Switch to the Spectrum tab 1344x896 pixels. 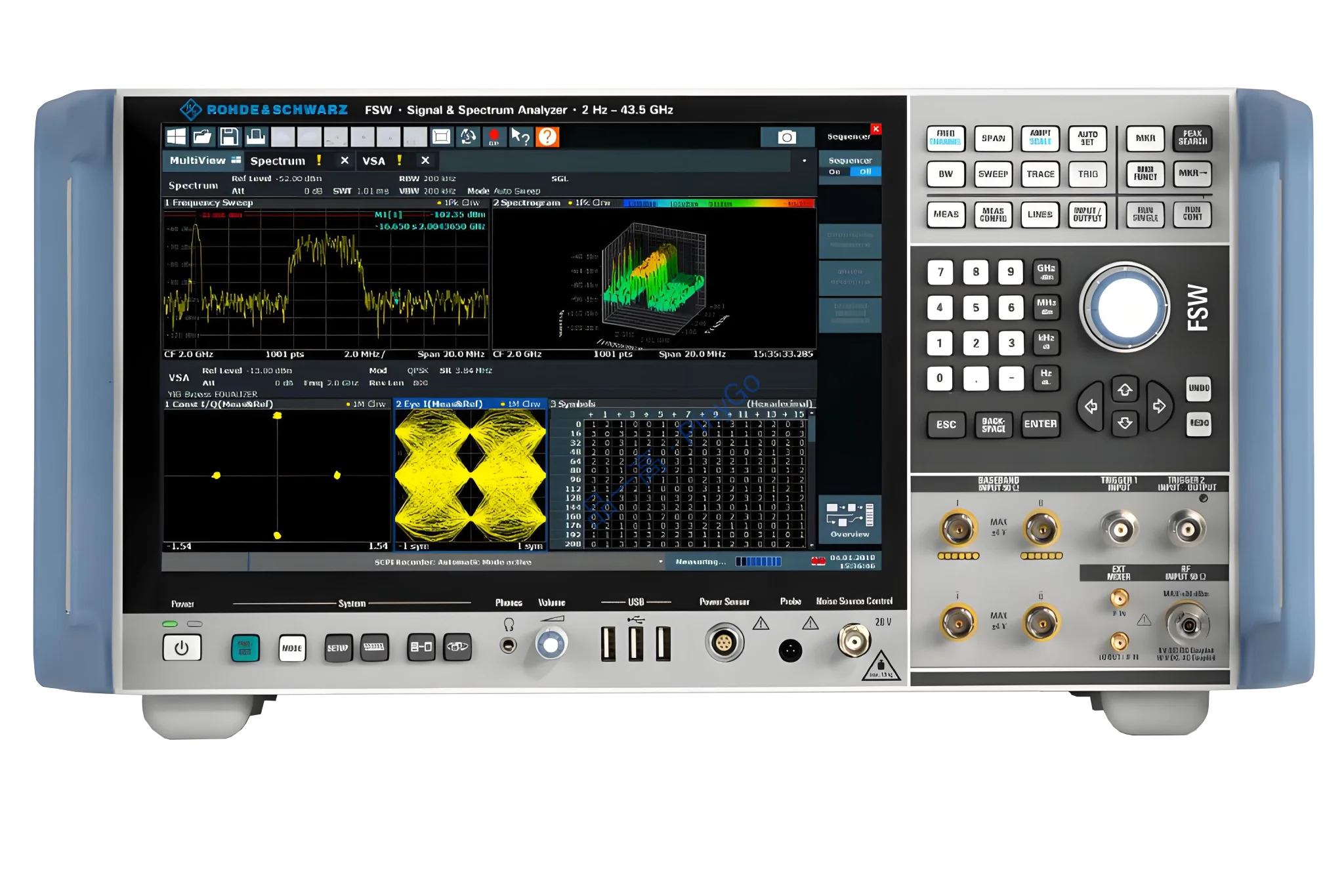278,161
